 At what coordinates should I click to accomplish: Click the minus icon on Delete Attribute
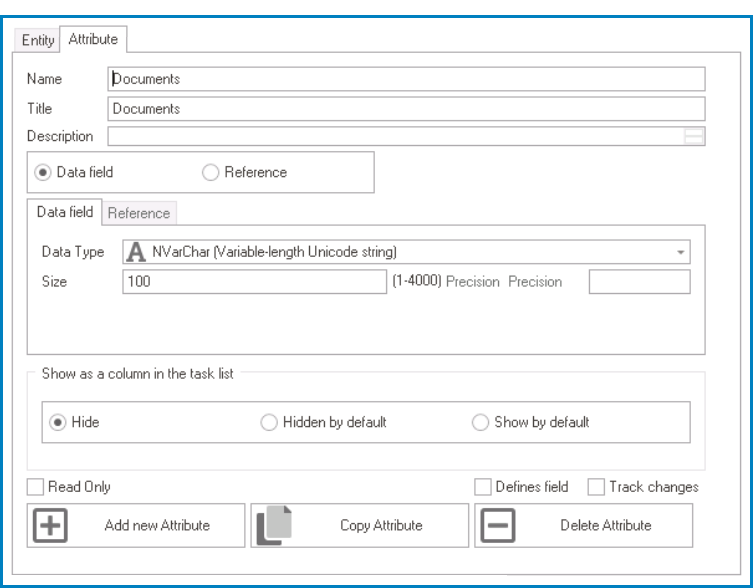(499, 526)
